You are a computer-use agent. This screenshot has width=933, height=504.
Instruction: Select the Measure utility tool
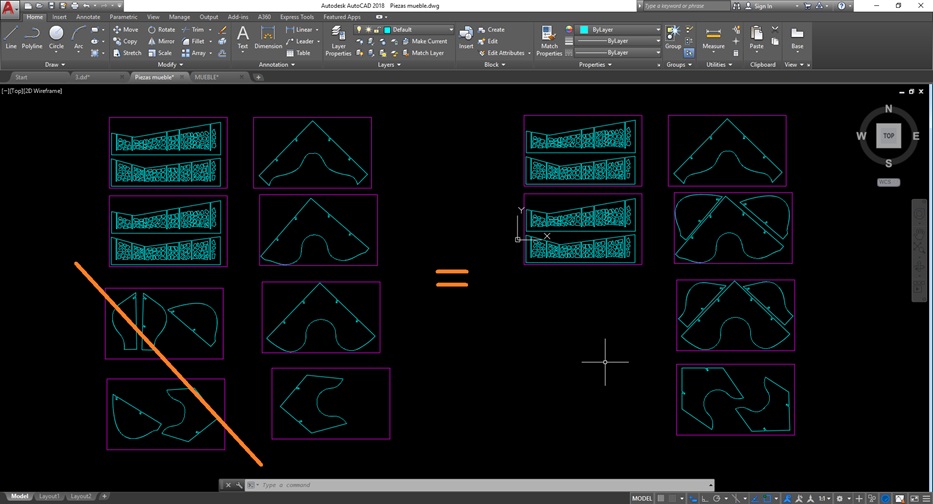point(713,38)
